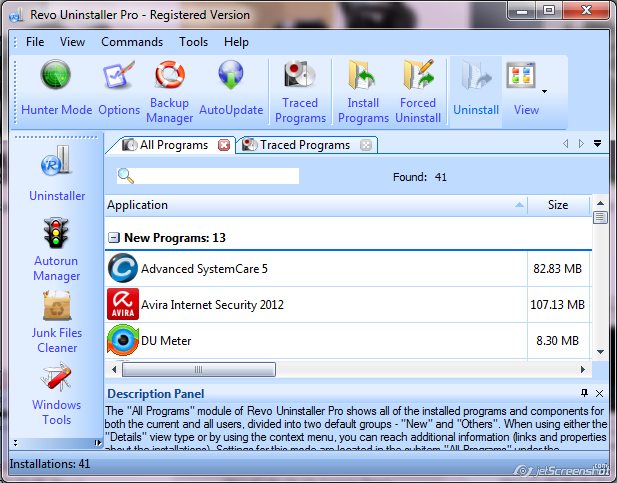Close the Description Panel
The height and width of the screenshot is (483, 617).
click(599, 393)
